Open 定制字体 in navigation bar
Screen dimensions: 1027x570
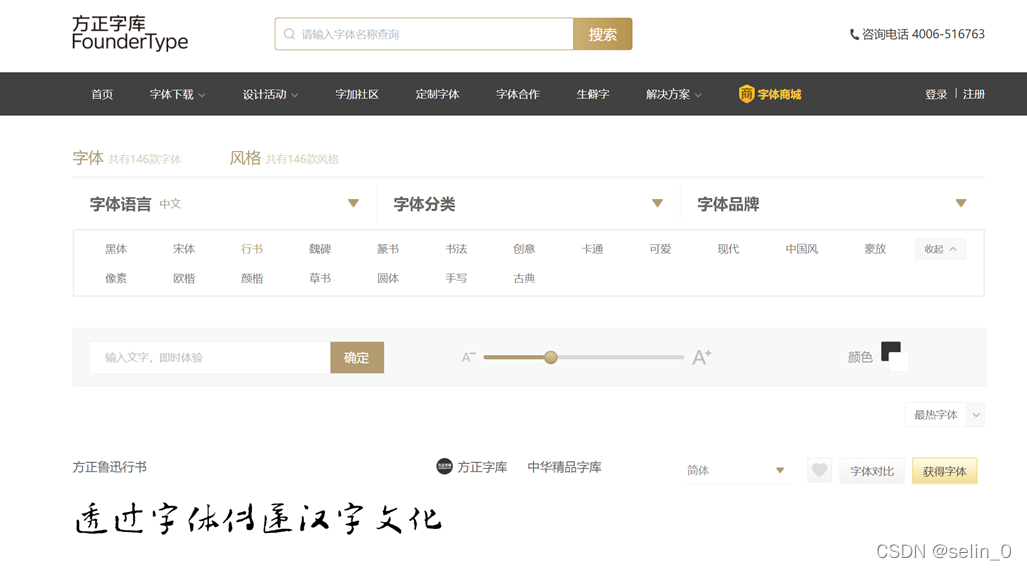pyautogui.click(x=438, y=94)
